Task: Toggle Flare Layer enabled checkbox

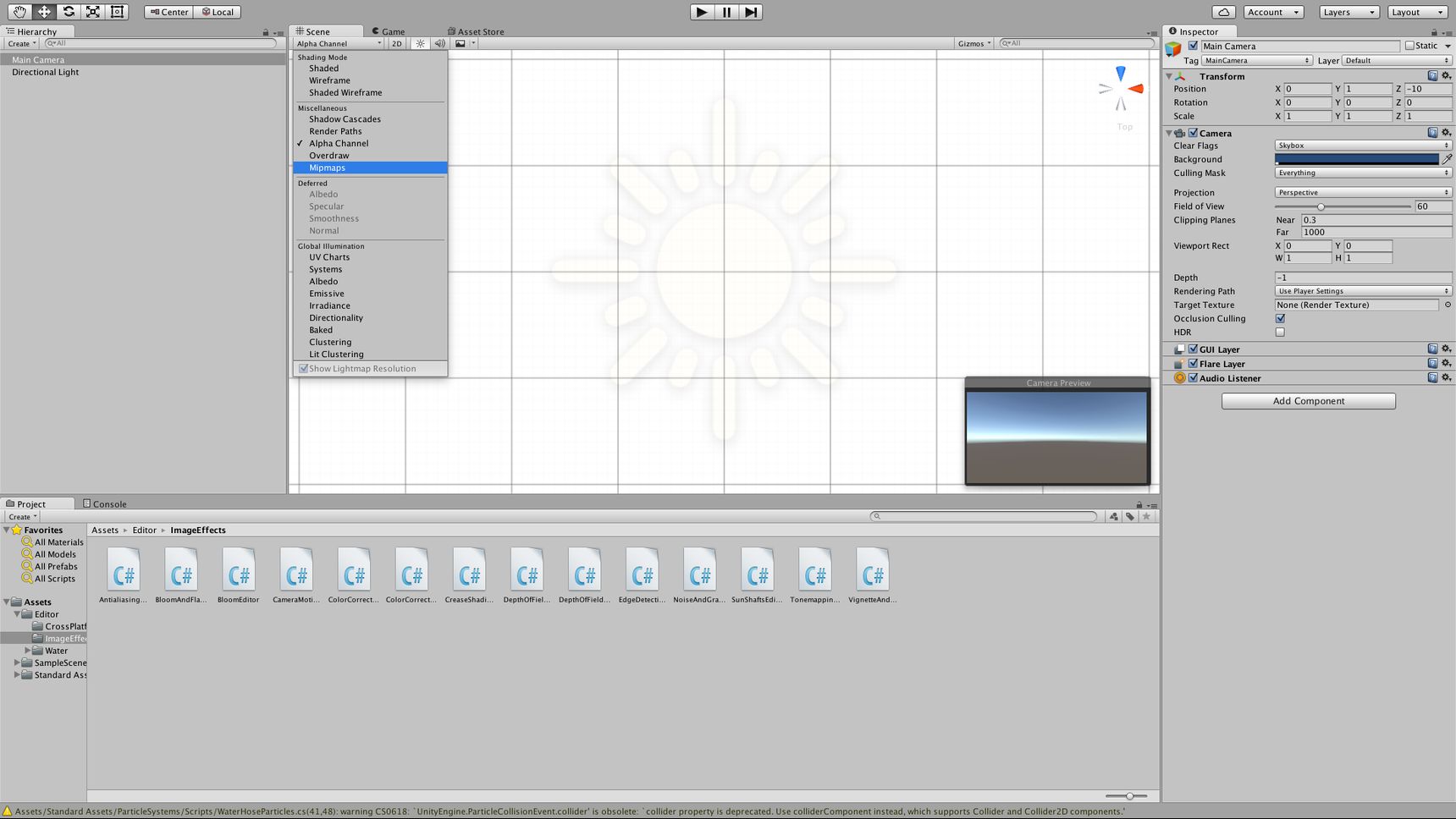Action: [1193, 364]
